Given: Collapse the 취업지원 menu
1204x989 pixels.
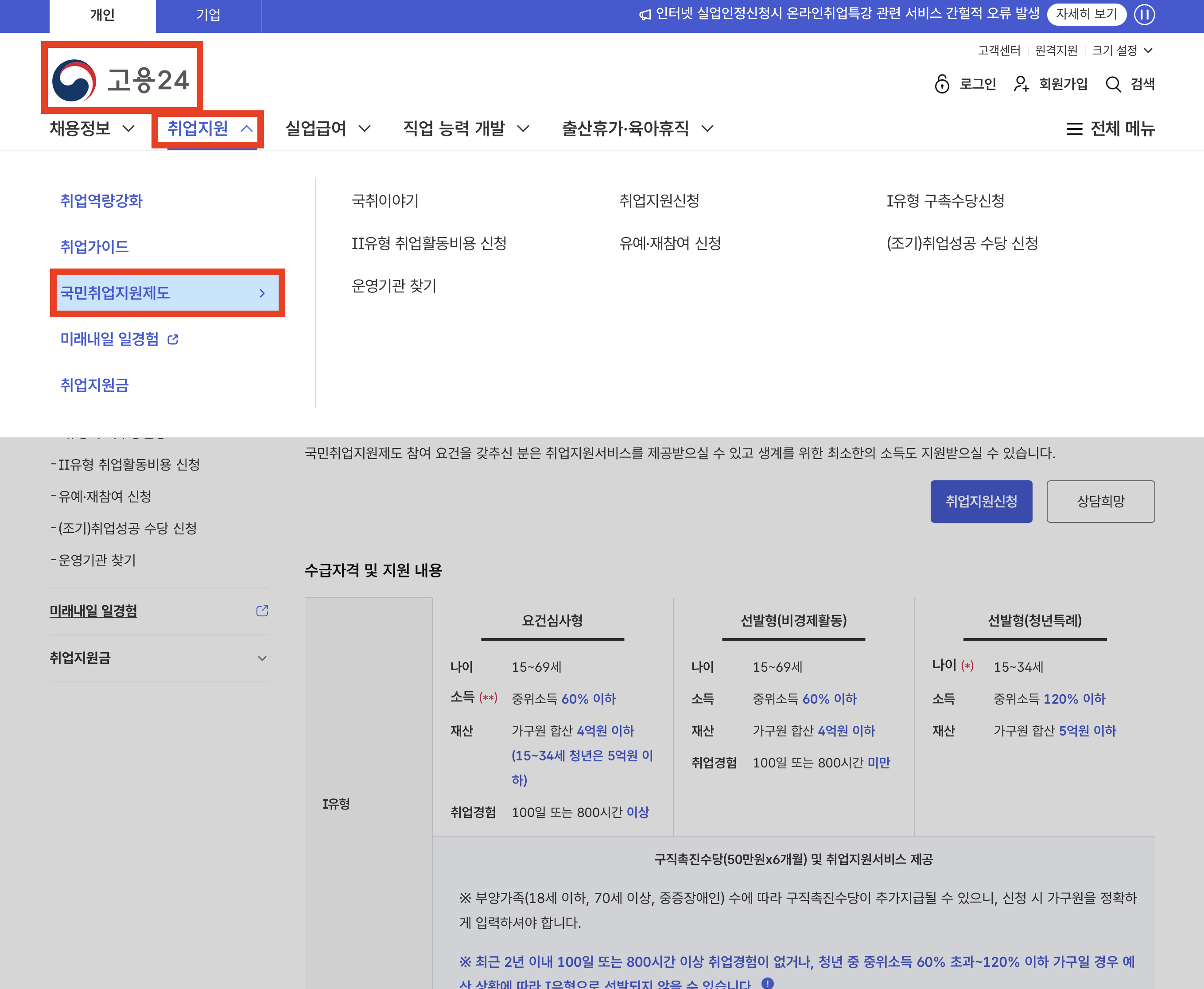Looking at the screenshot, I should pyautogui.click(x=247, y=129).
